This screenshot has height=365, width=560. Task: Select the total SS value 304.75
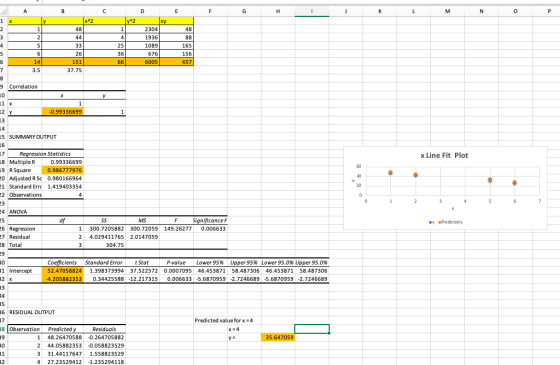(105, 245)
